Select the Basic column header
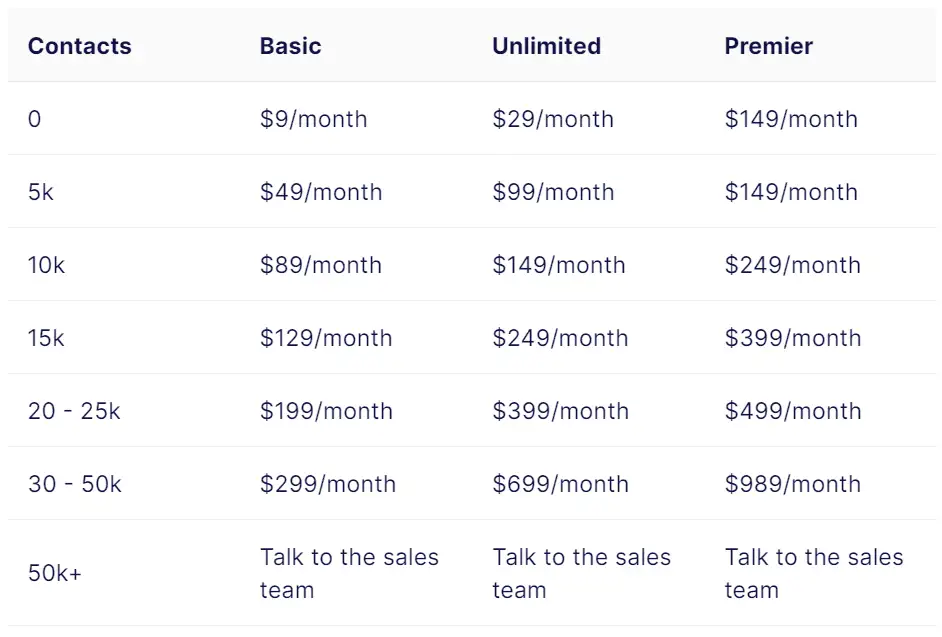942x637 pixels. click(290, 46)
